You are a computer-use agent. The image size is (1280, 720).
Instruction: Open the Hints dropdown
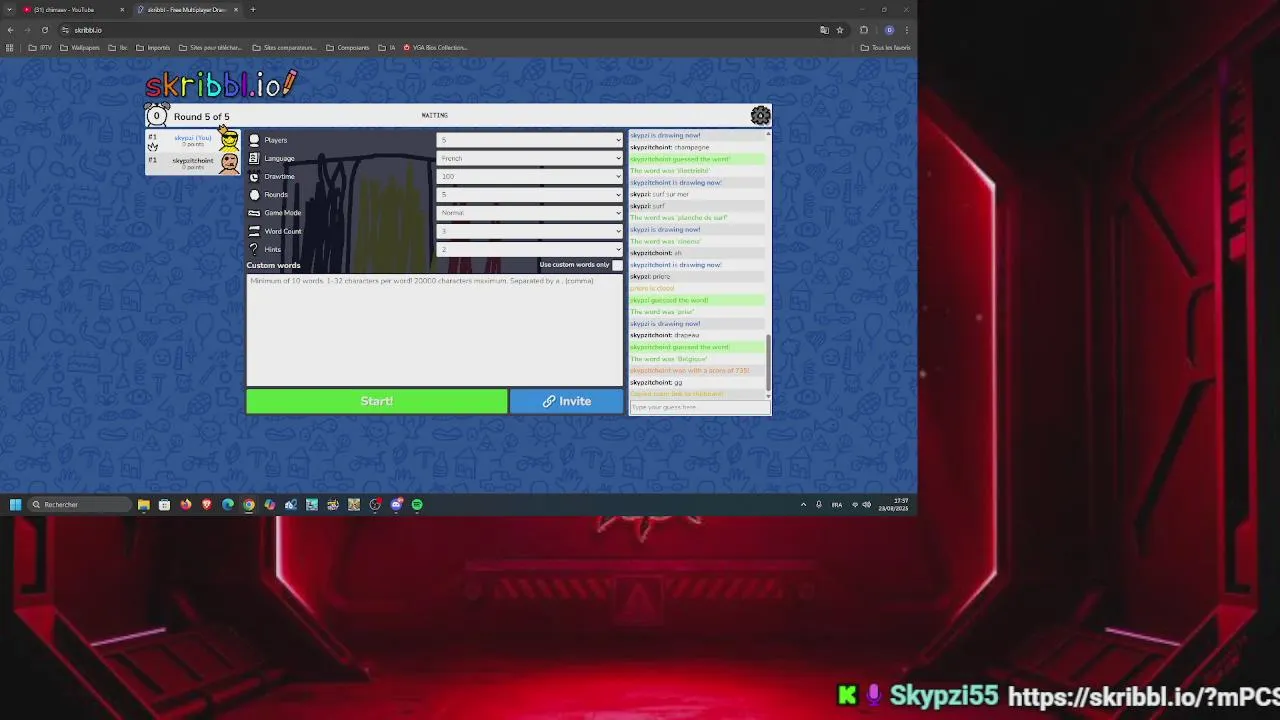click(x=530, y=249)
